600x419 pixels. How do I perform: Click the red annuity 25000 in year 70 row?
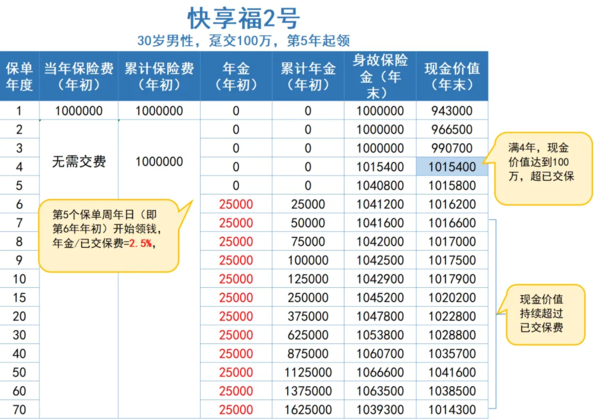click(236, 410)
